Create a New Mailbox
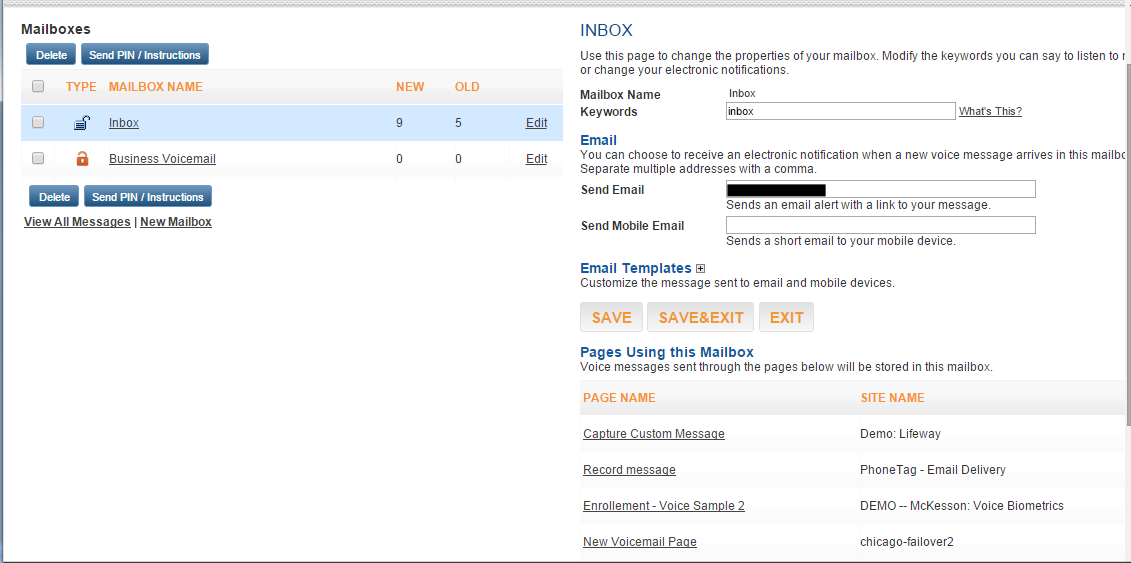The height and width of the screenshot is (563, 1131). coord(176,222)
